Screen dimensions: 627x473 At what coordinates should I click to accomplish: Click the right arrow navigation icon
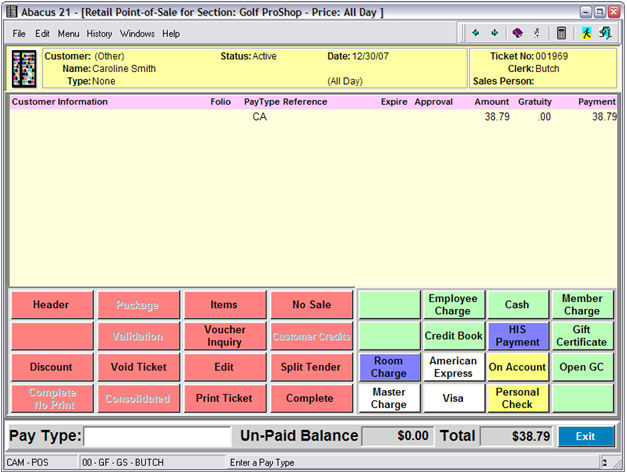(494, 33)
